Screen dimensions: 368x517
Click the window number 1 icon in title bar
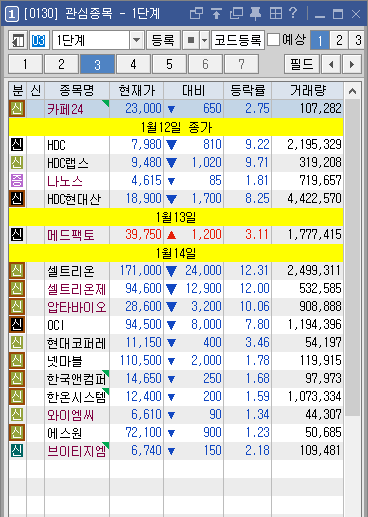click(12, 14)
